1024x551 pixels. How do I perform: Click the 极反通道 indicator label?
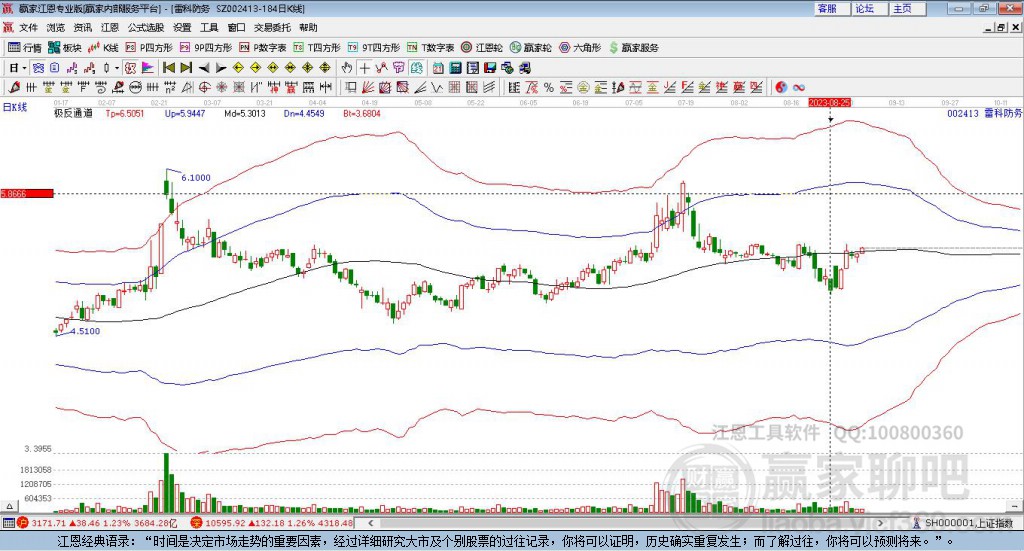tap(73, 113)
